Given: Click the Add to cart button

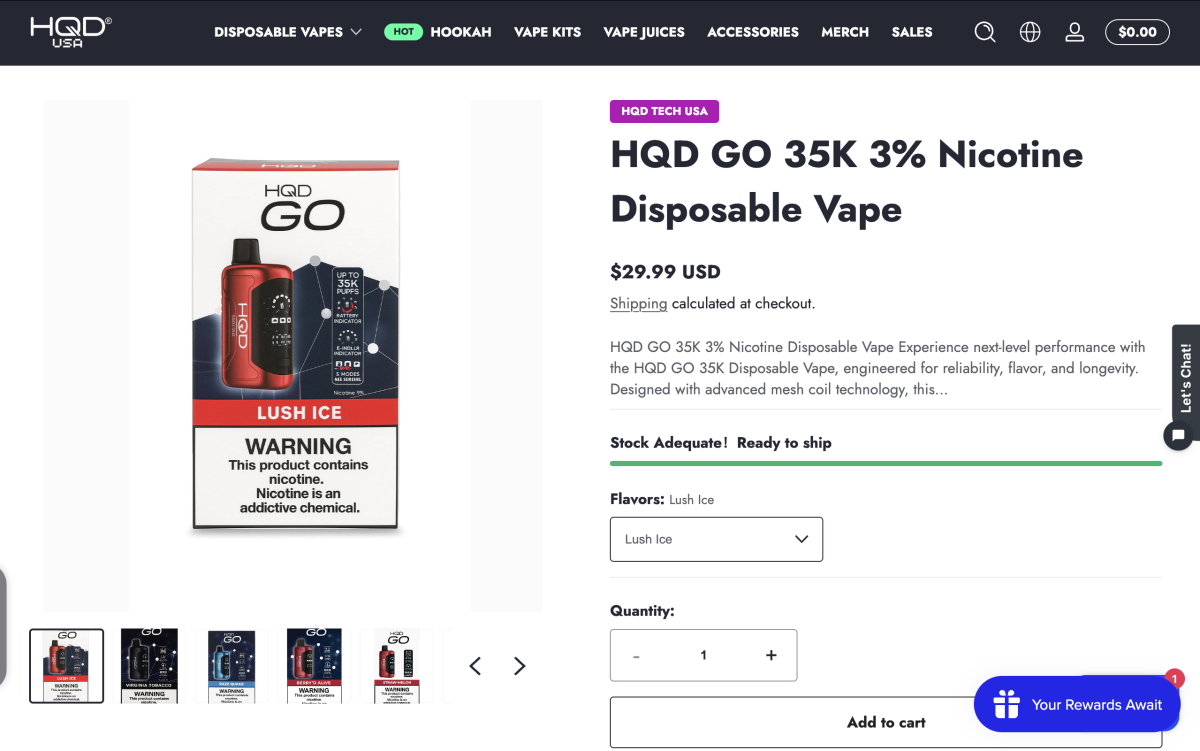Looking at the screenshot, I should 886,722.
